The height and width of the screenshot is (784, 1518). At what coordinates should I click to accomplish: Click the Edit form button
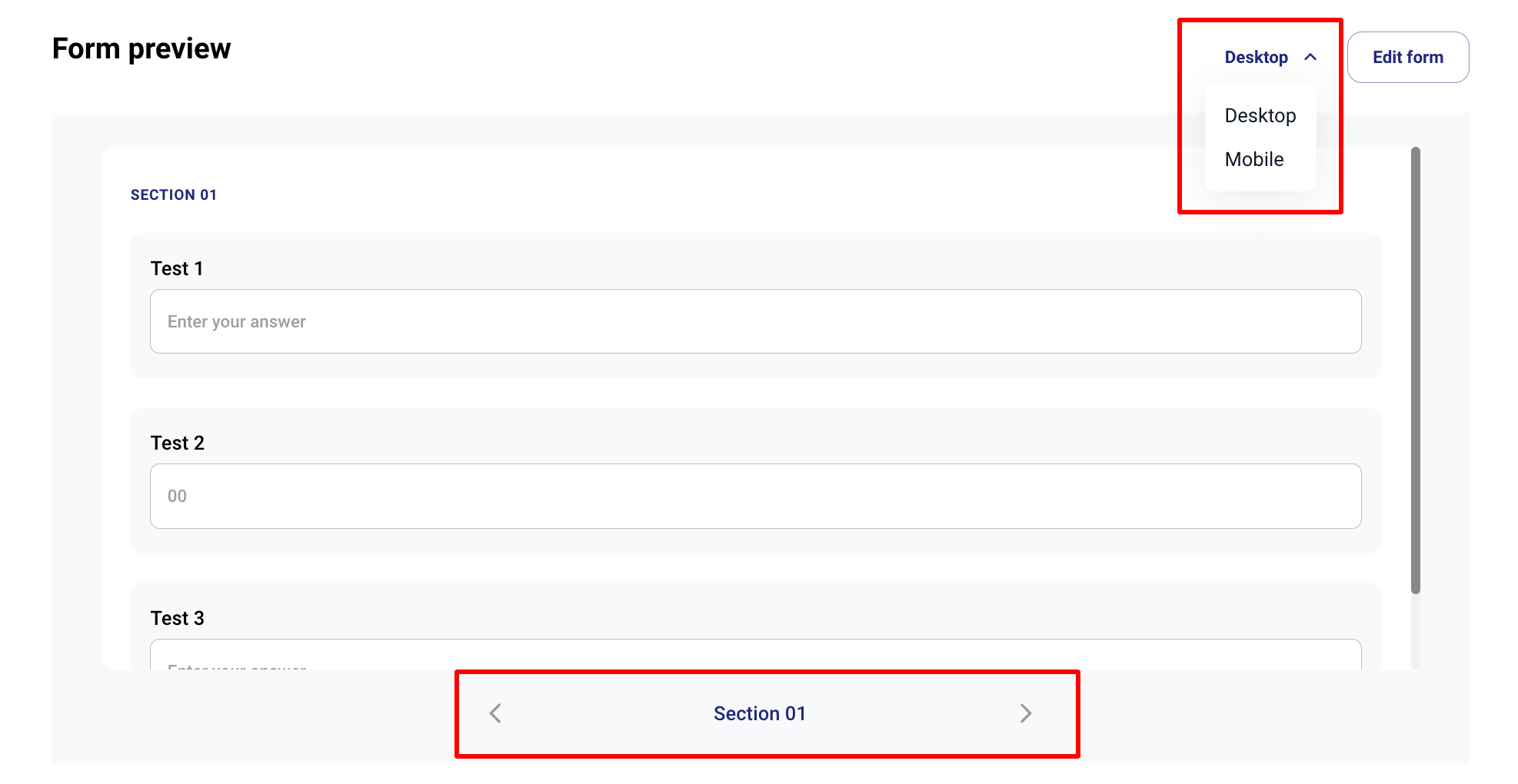tap(1407, 57)
